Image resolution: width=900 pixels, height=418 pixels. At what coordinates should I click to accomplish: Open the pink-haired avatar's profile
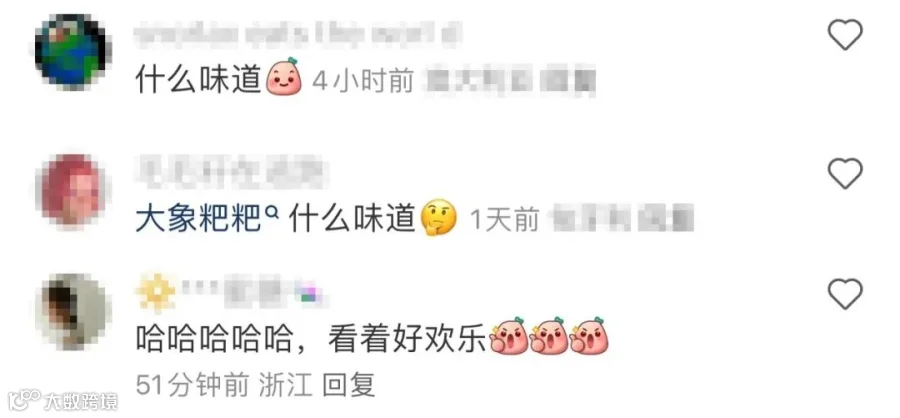[x=73, y=189]
